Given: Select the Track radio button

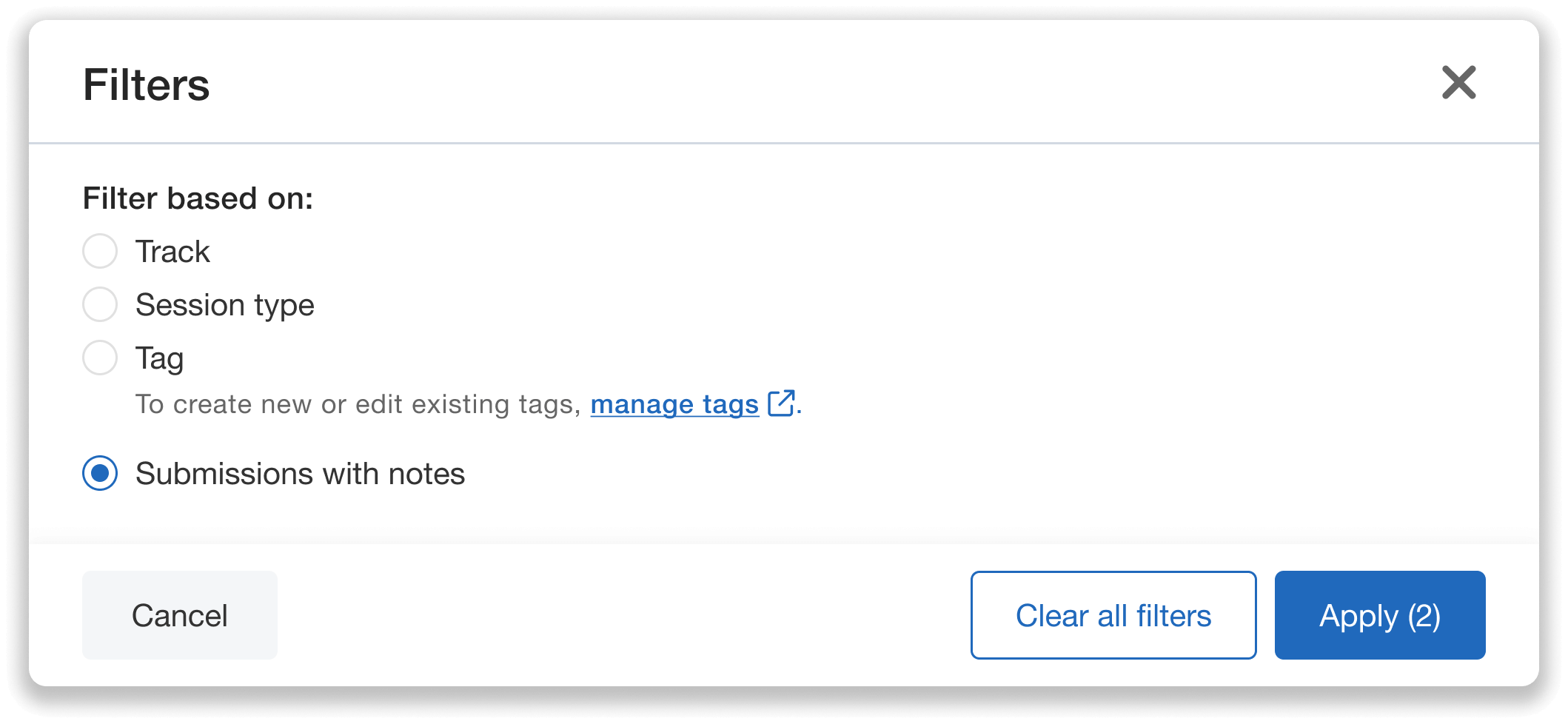Looking at the screenshot, I should tap(99, 251).
